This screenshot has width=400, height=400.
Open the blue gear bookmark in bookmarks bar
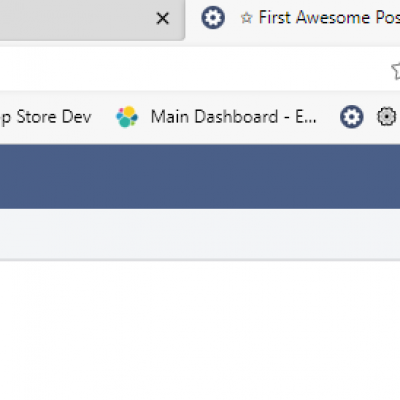coord(352,117)
